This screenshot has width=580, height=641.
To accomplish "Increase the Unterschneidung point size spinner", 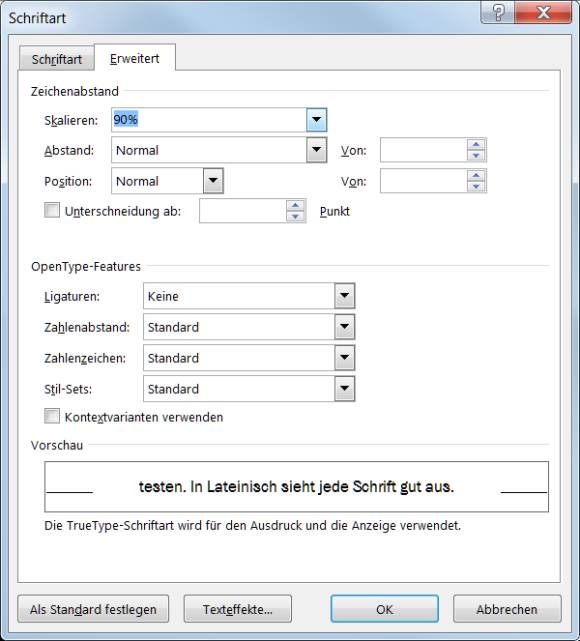I will pos(296,206).
